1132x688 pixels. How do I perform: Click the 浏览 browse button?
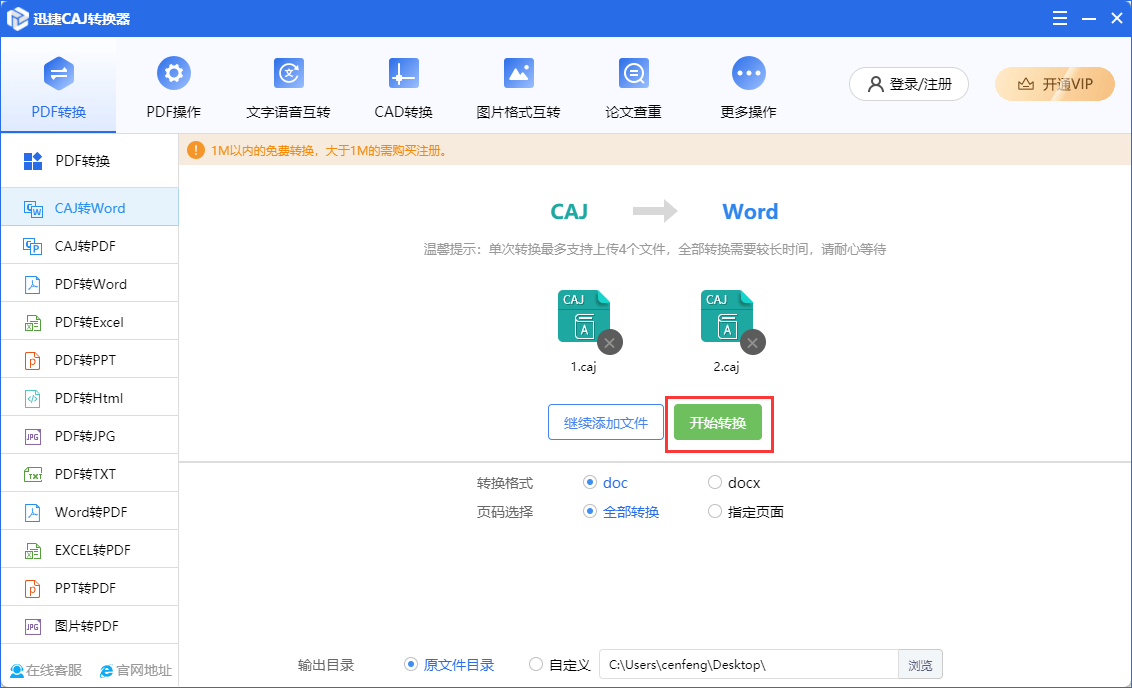(x=920, y=665)
